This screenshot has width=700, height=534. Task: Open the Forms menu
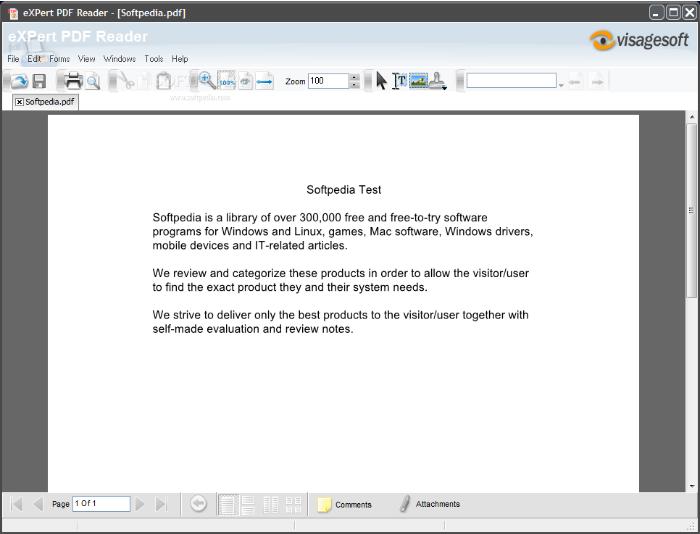pyautogui.click(x=59, y=58)
